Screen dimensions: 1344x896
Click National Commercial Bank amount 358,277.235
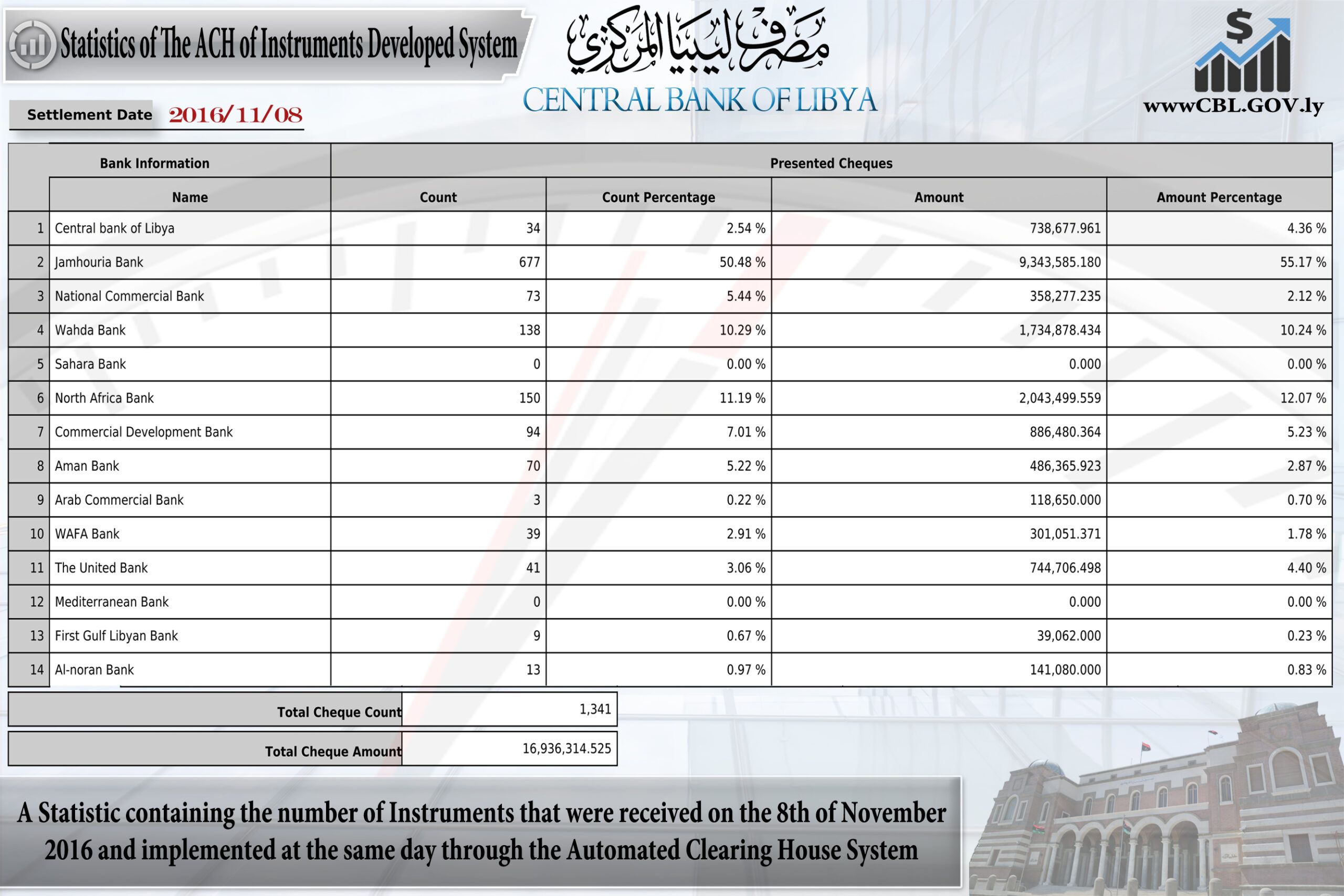[x=1065, y=296]
